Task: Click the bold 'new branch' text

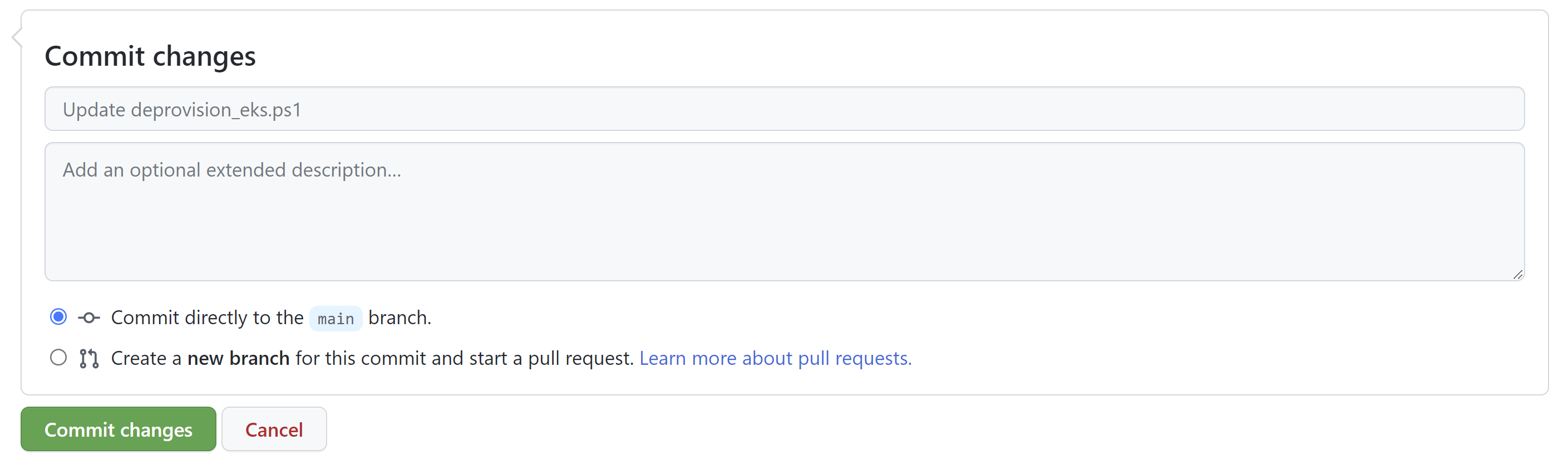Action: click(x=238, y=358)
